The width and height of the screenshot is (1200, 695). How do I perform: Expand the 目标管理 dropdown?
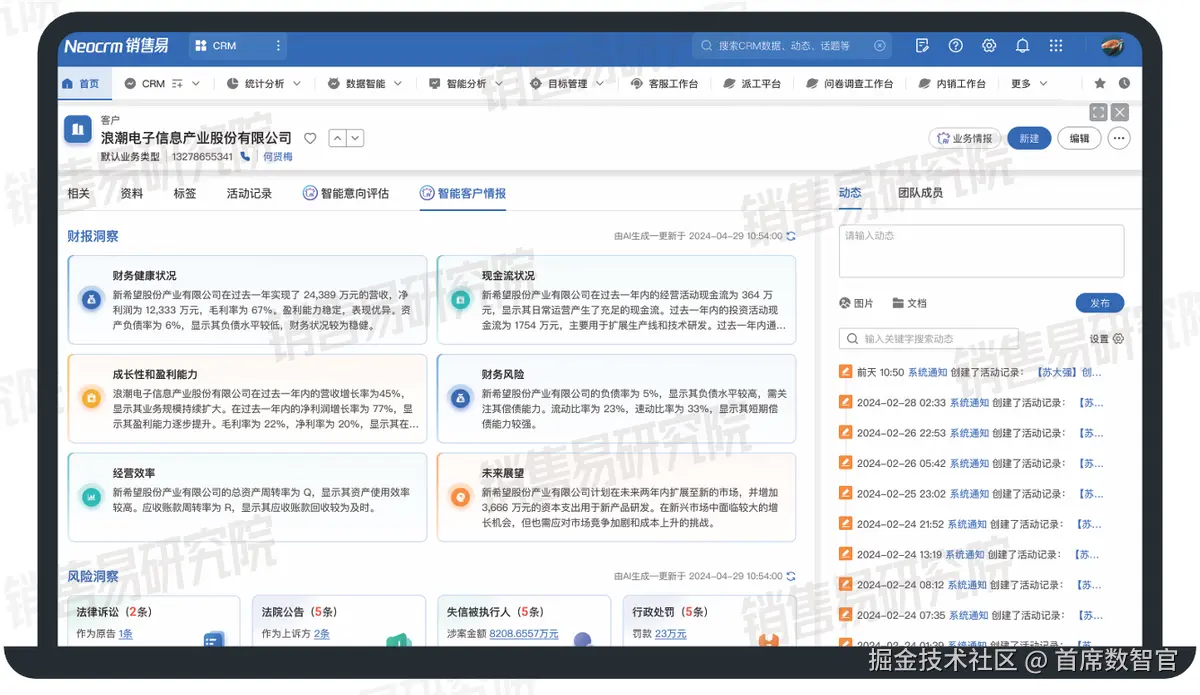(x=600, y=84)
